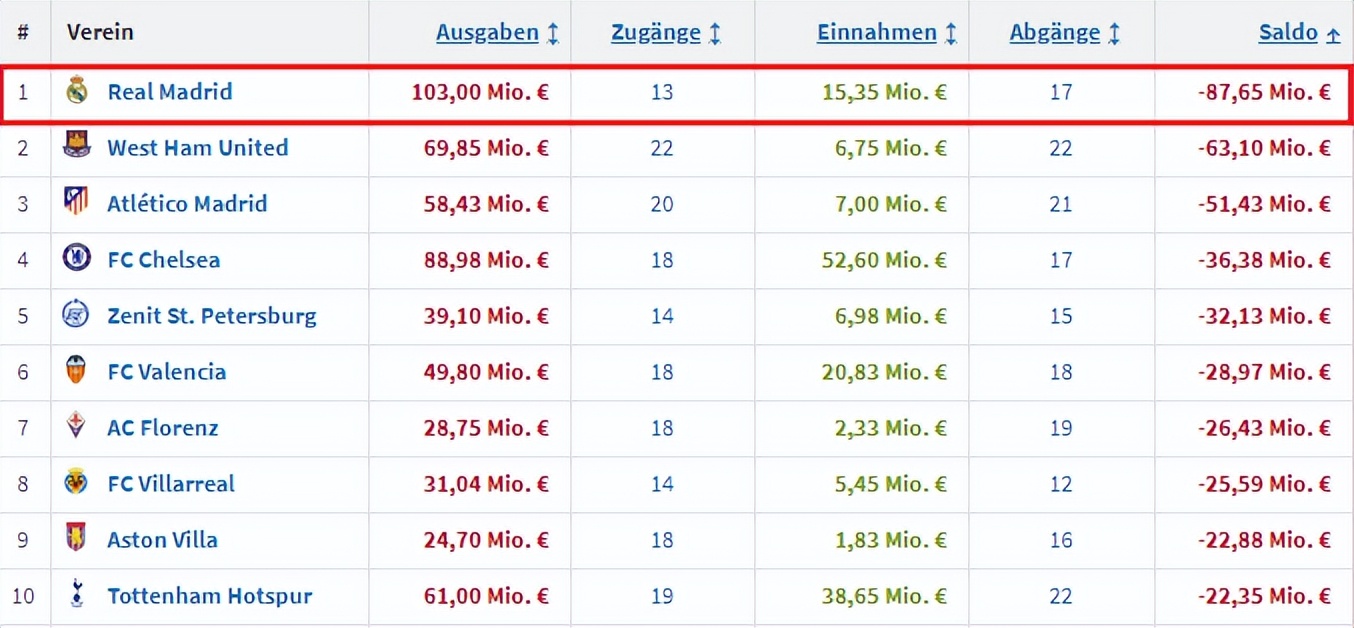
Task: Open the FC Villarreal club link
Action: (171, 484)
